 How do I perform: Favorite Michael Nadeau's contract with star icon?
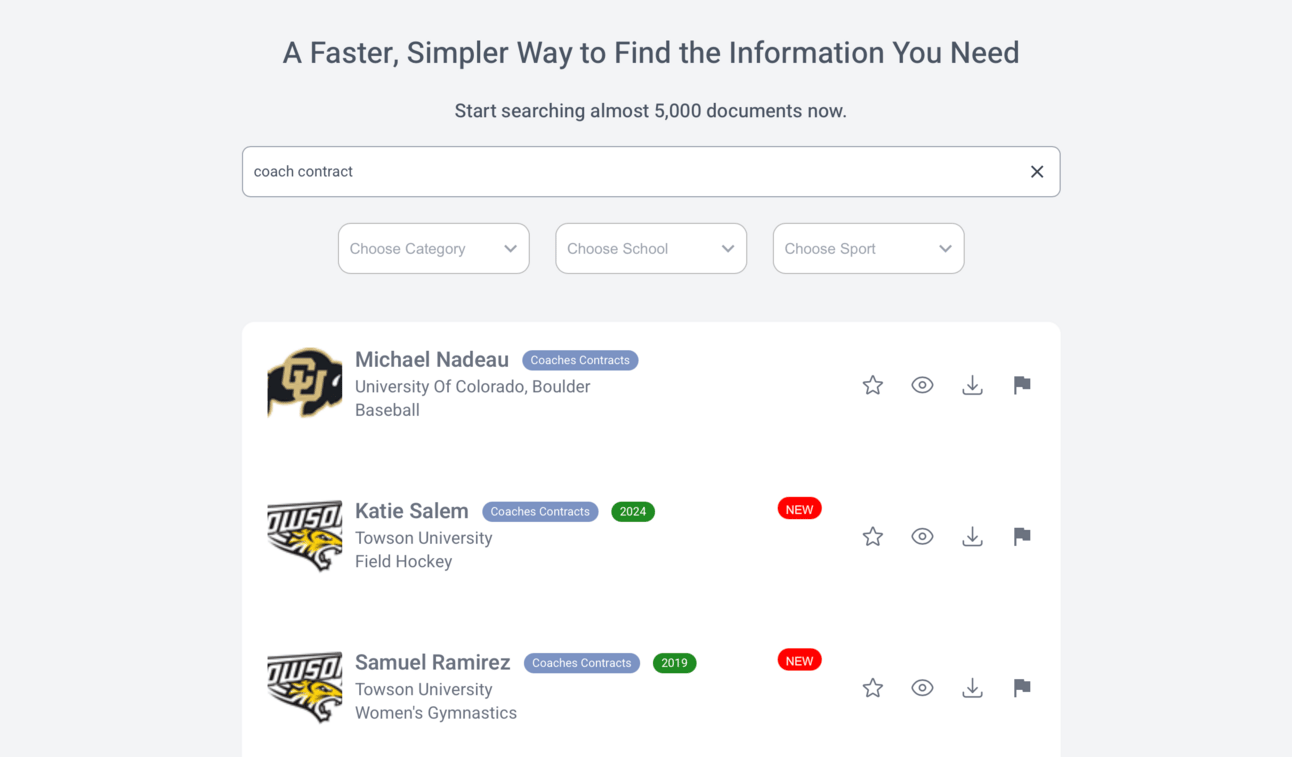coord(873,385)
